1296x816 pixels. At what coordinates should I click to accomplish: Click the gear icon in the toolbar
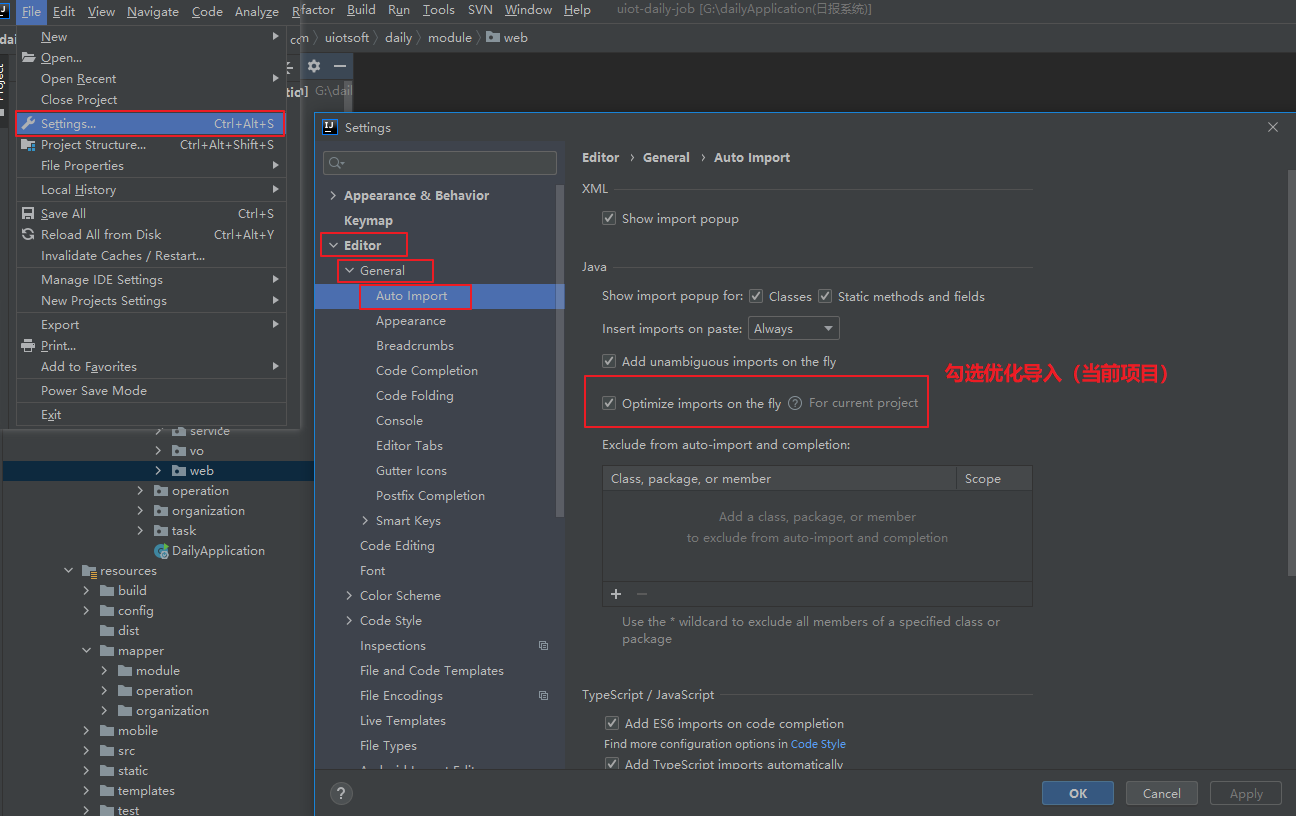[x=313, y=66]
